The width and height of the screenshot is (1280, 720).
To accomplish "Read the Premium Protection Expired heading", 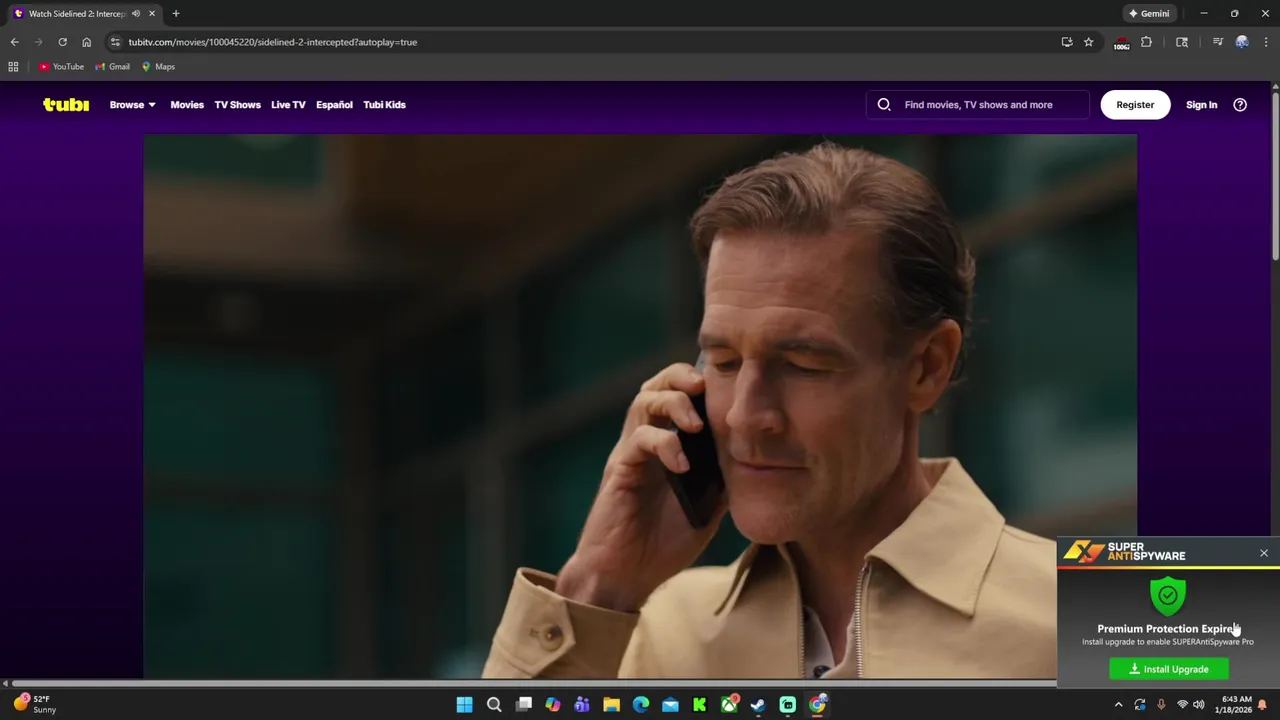I will coord(1168,629).
